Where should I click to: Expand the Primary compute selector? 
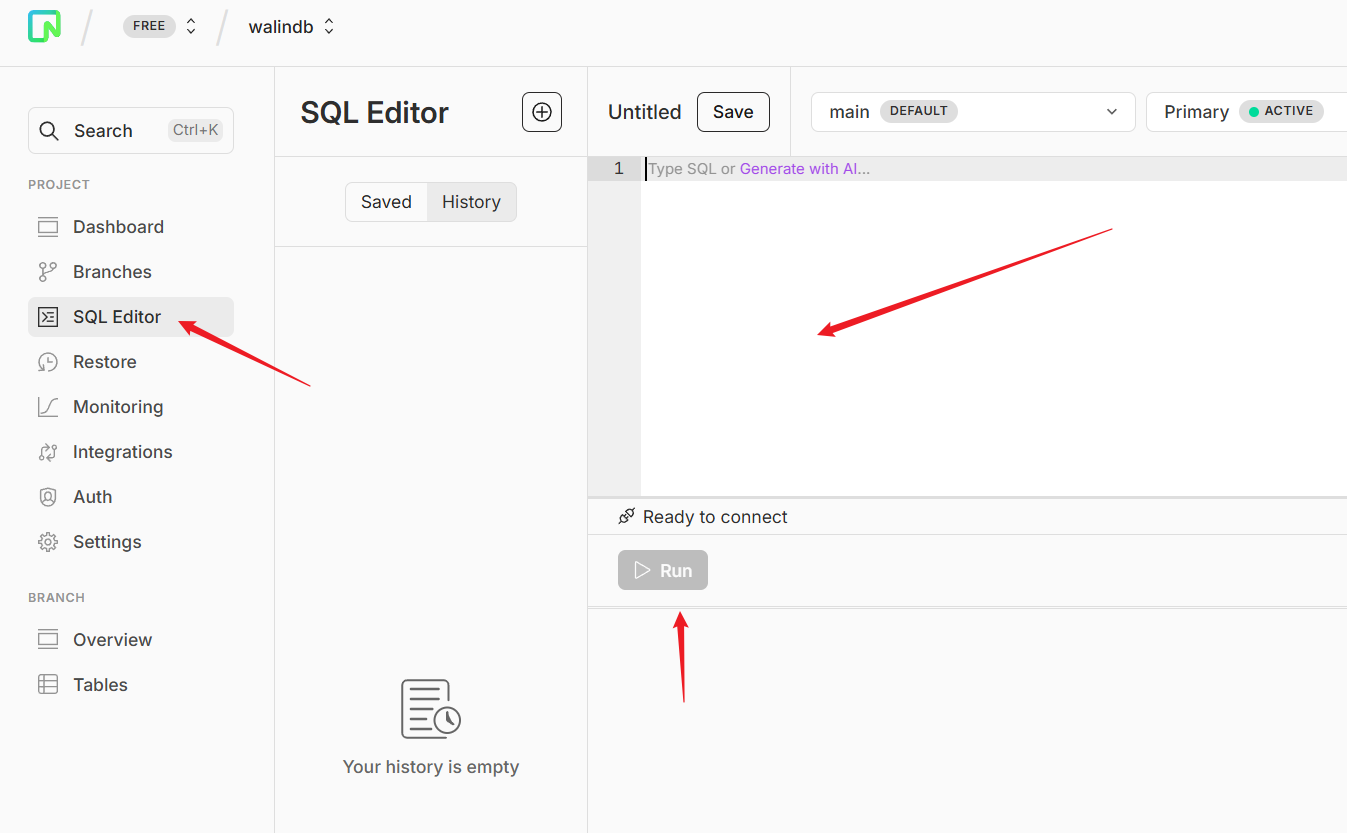1245,112
